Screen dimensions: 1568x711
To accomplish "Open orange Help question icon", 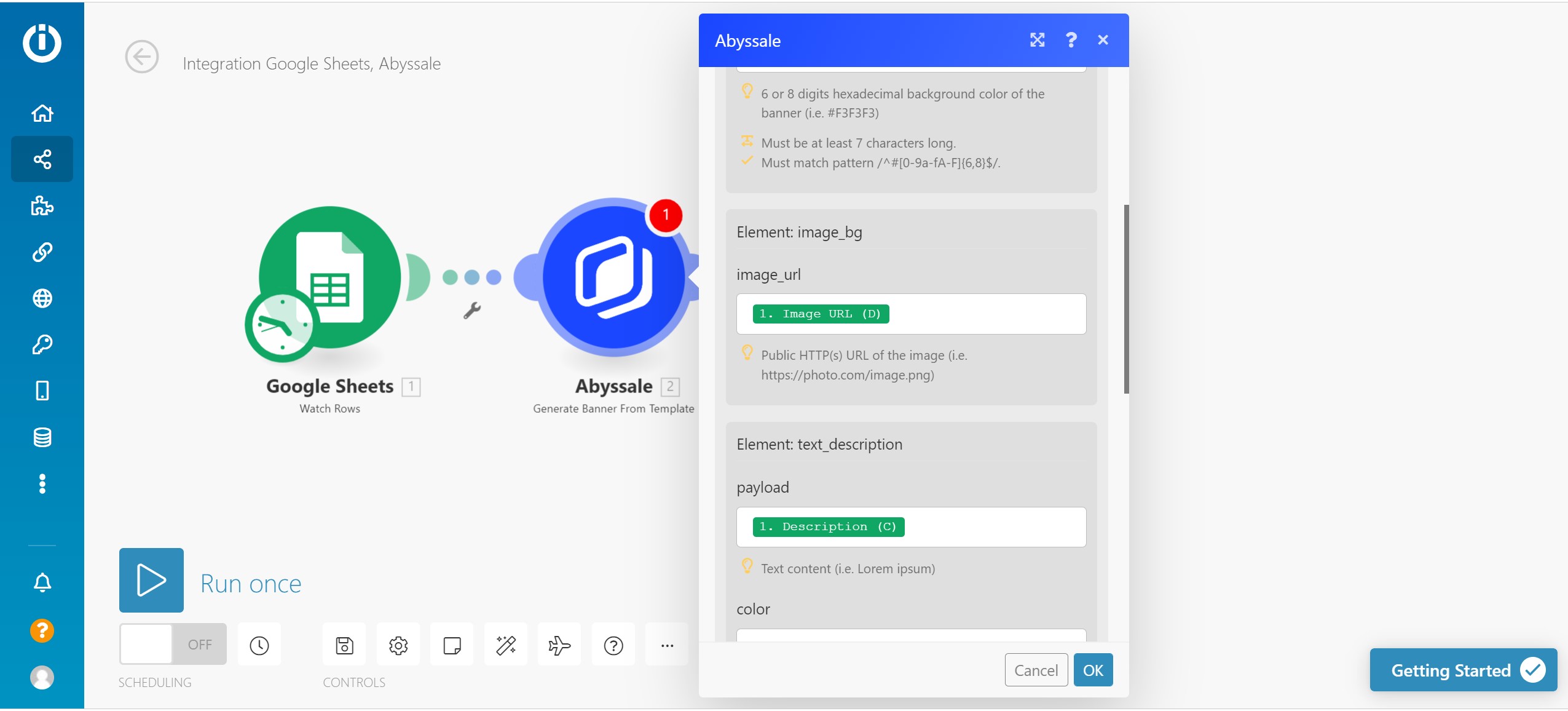I will 42,630.
